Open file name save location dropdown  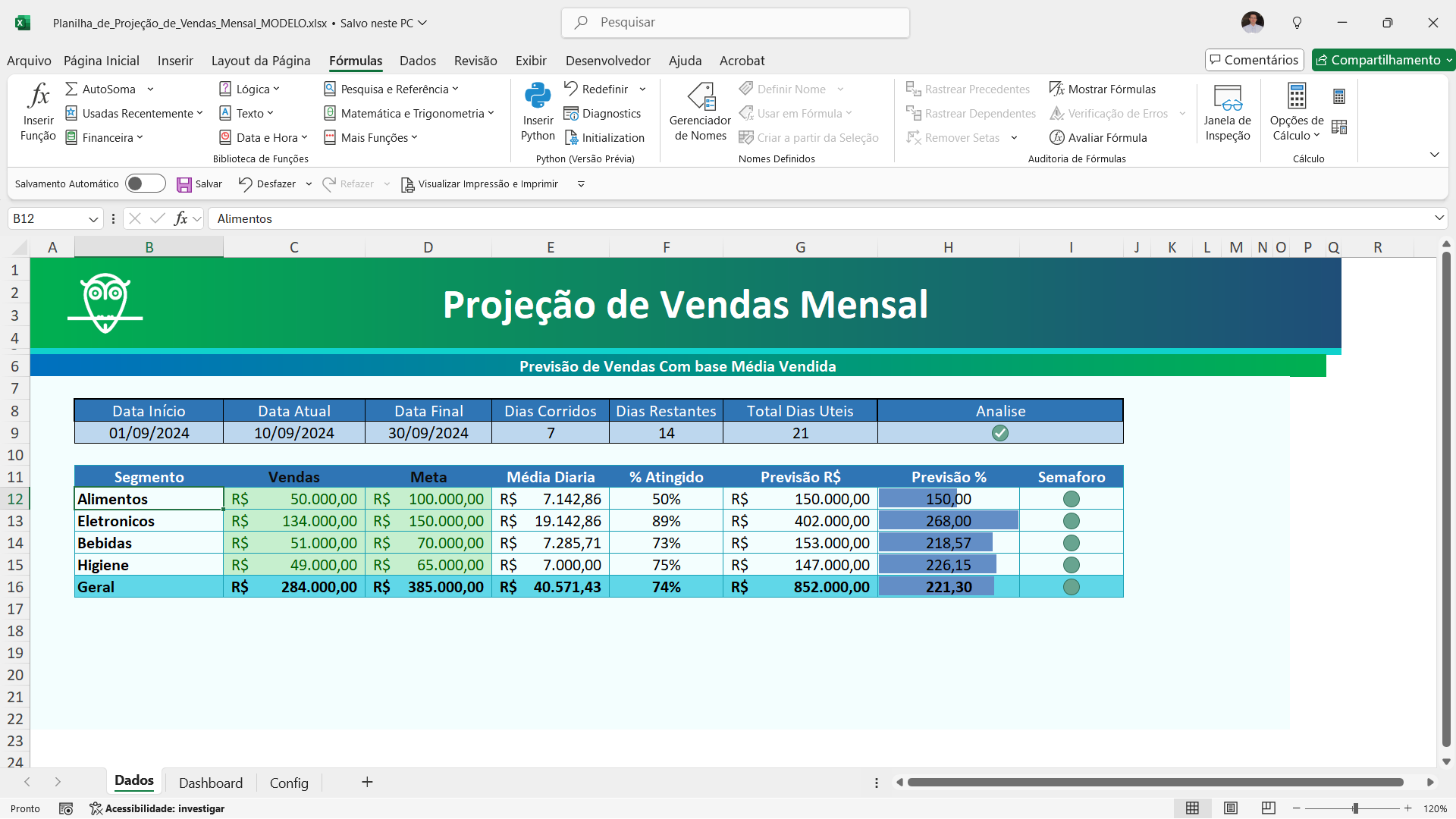point(422,23)
